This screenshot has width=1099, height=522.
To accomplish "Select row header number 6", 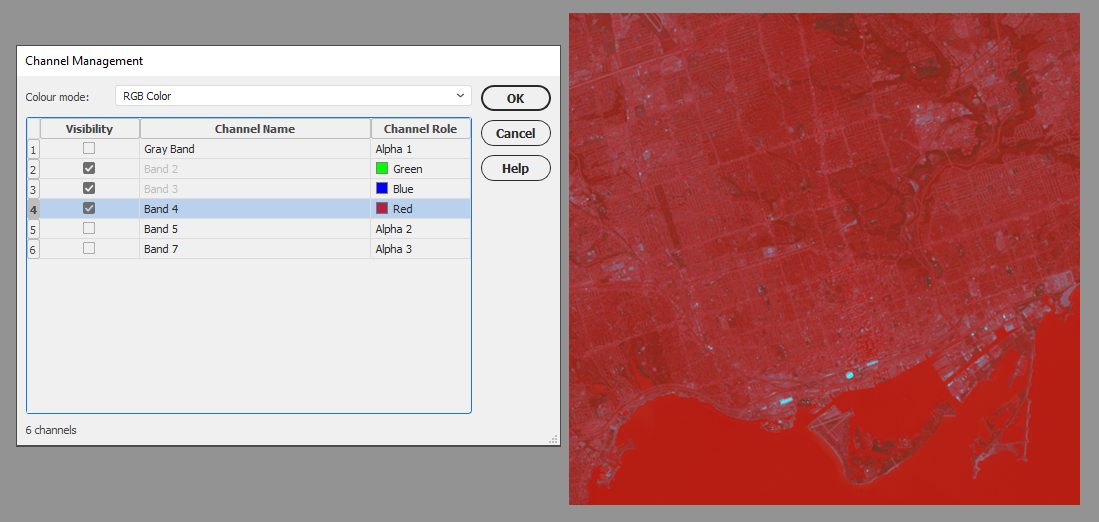I will (34, 249).
